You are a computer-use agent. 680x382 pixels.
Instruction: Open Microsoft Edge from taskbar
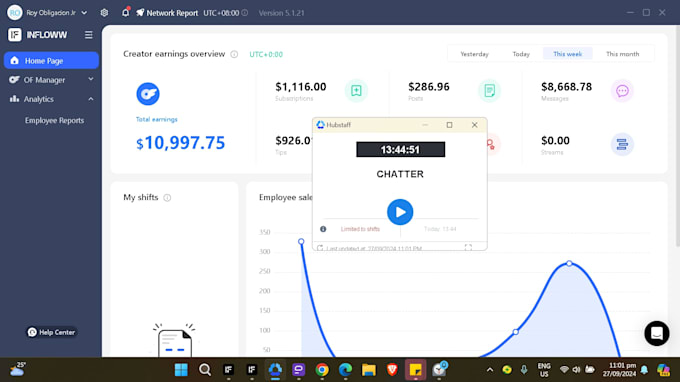[345, 370]
